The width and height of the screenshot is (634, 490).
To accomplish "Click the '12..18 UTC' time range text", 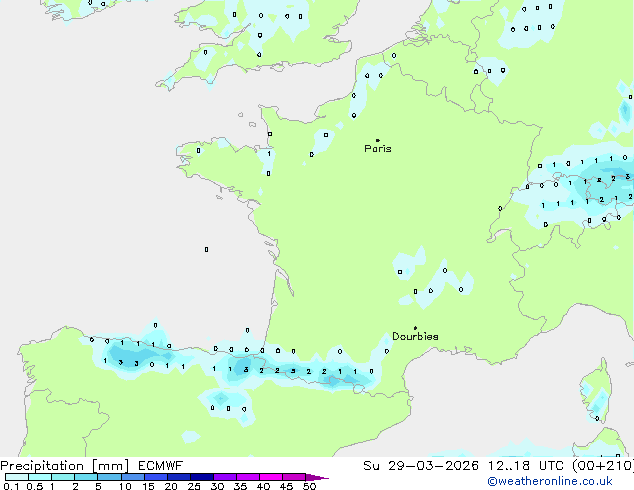I will (x=526, y=466).
